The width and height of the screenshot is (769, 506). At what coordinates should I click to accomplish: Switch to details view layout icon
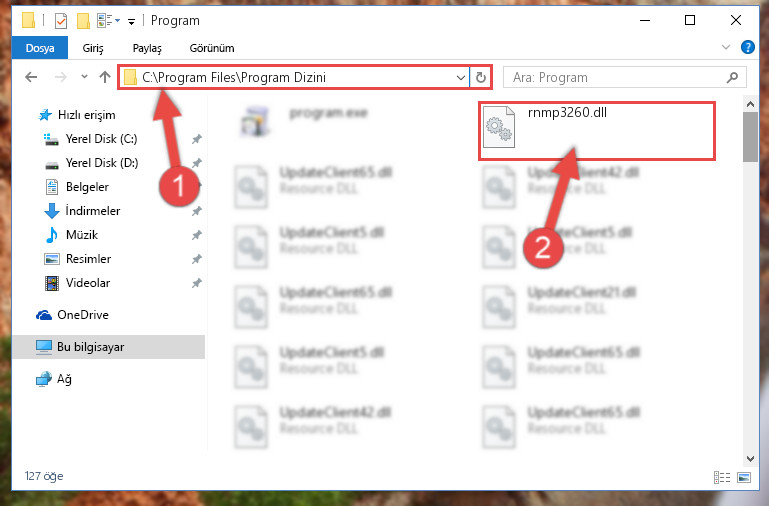click(721, 477)
